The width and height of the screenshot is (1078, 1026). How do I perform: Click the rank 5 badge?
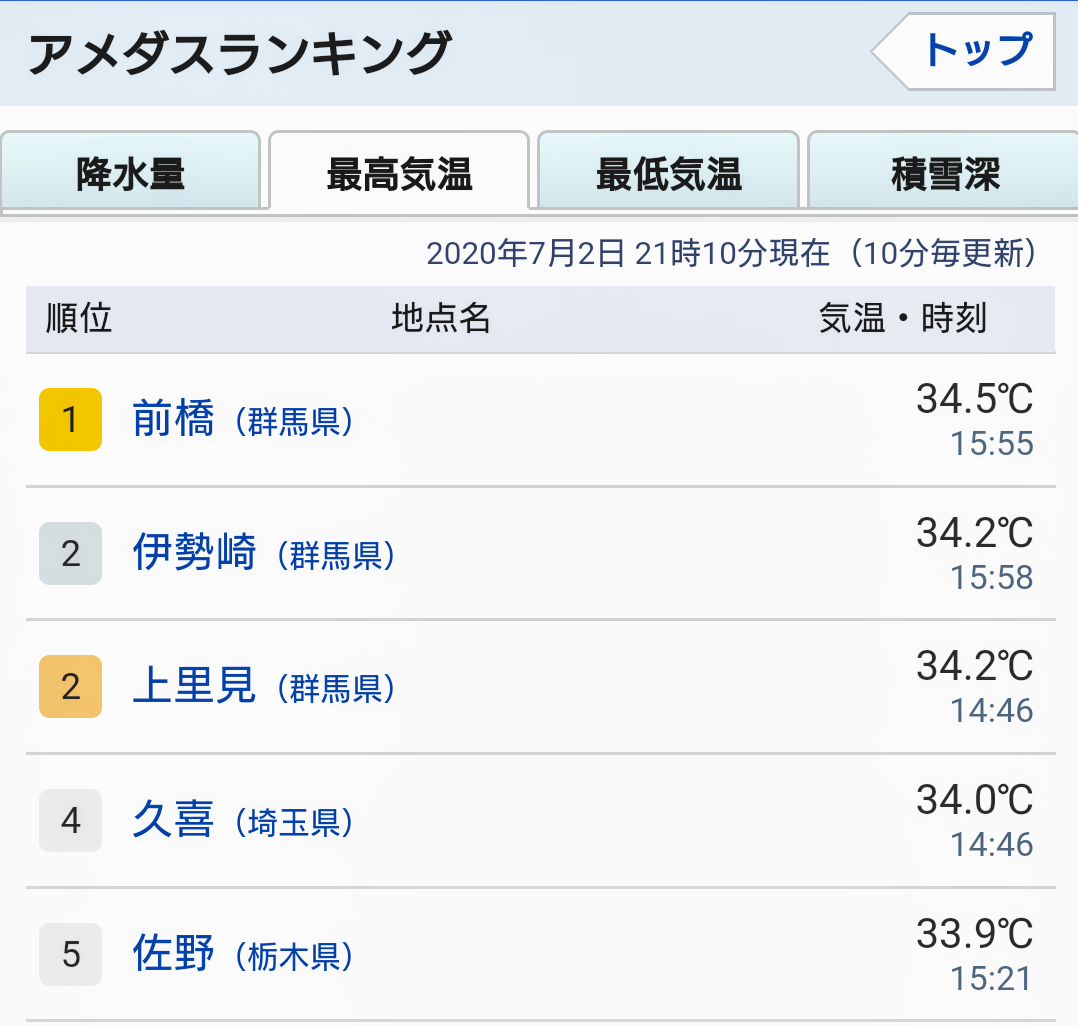[x=71, y=954]
